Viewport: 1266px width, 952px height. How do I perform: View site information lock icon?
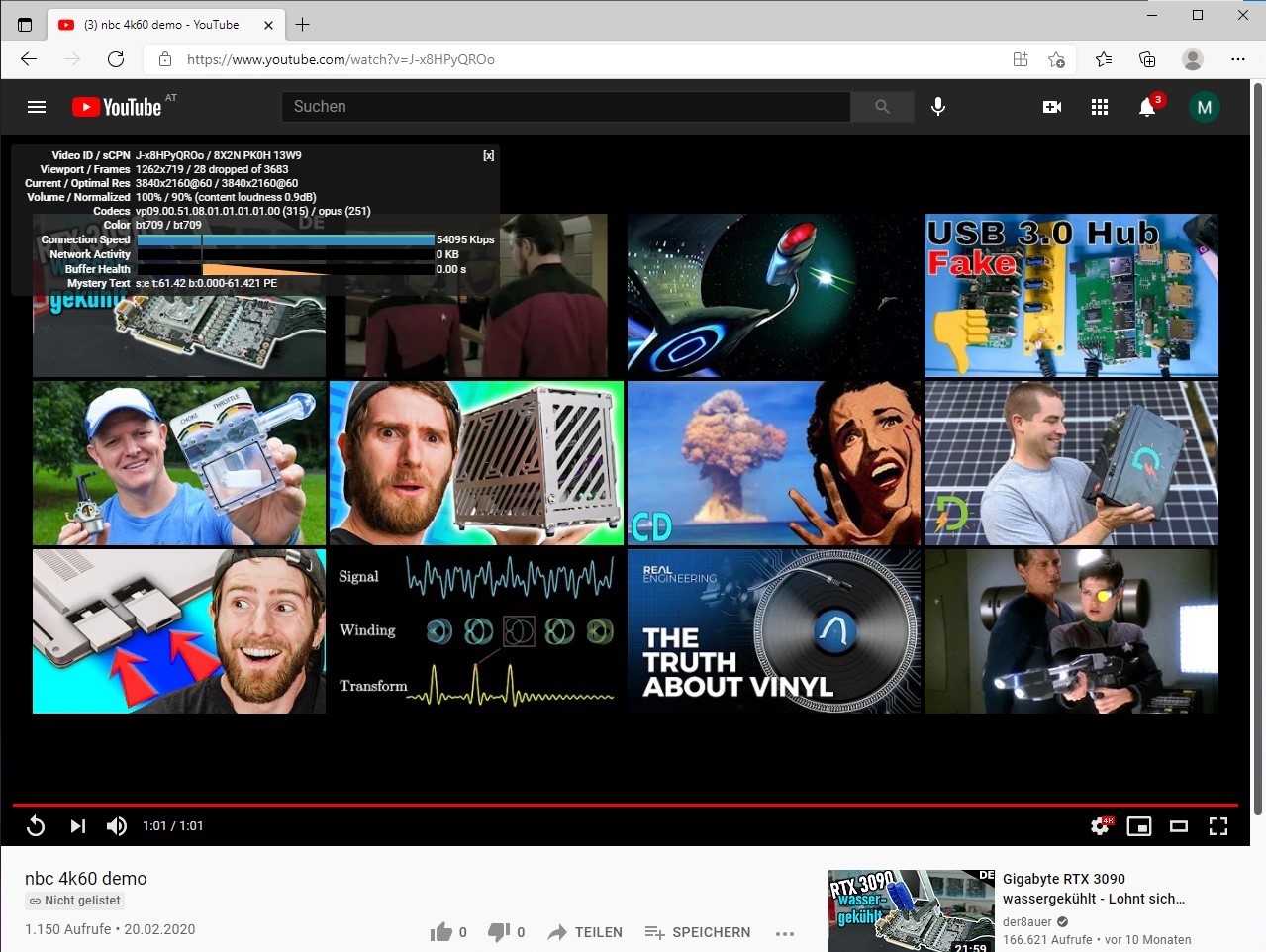(165, 59)
